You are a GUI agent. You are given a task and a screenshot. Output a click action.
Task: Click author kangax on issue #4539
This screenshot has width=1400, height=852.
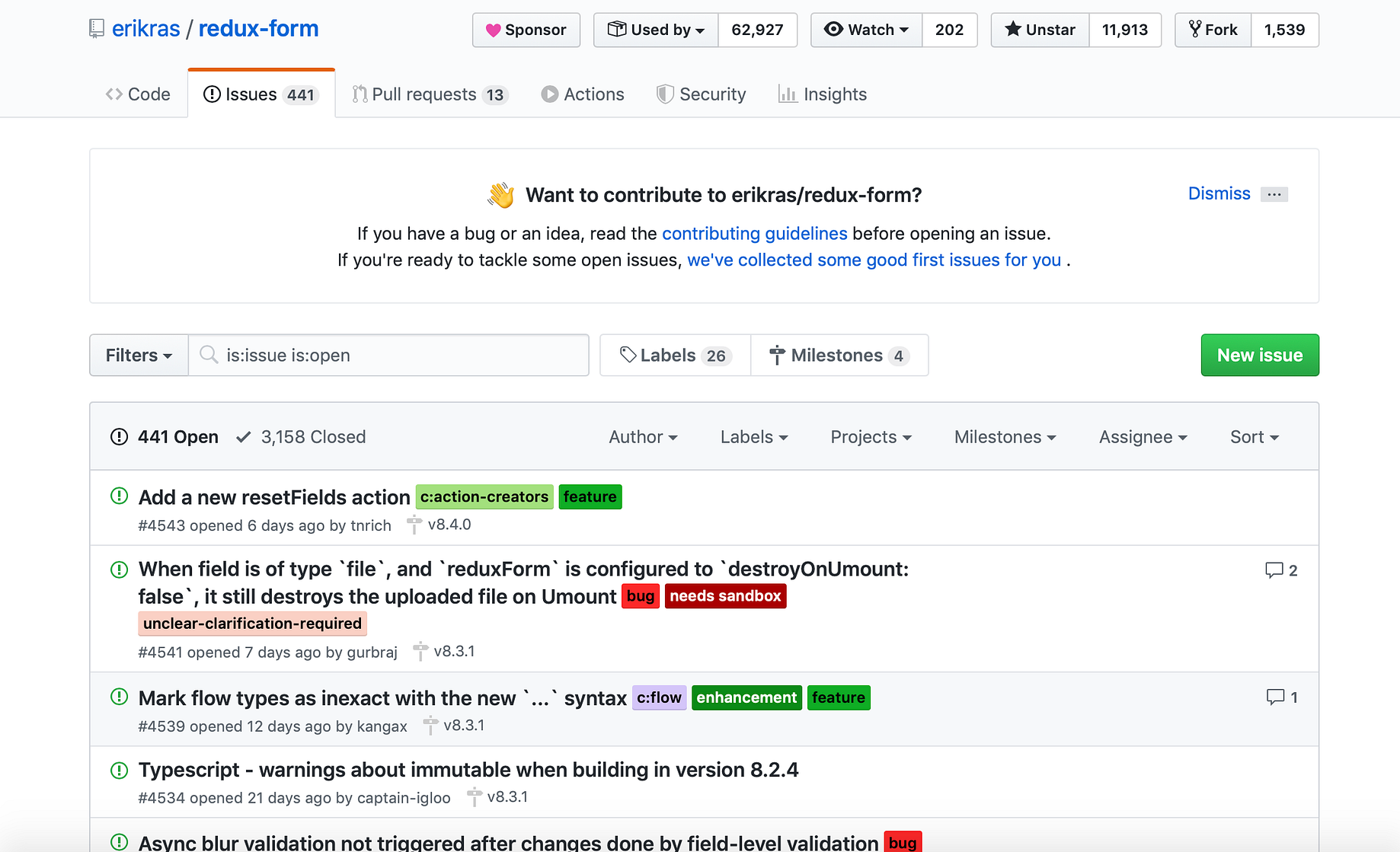pyautogui.click(x=382, y=726)
